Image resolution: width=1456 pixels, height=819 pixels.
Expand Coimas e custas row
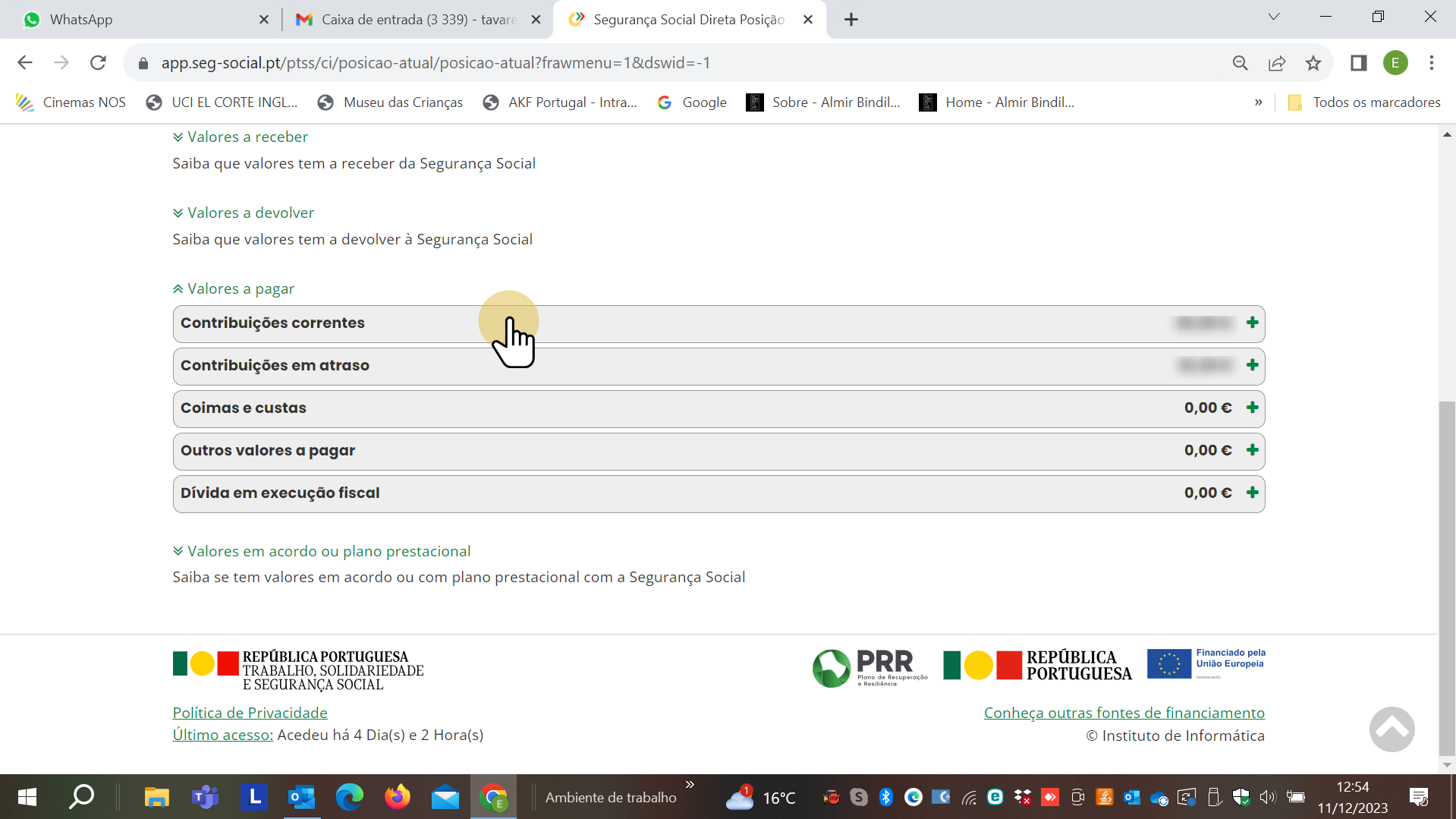tap(1252, 408)
